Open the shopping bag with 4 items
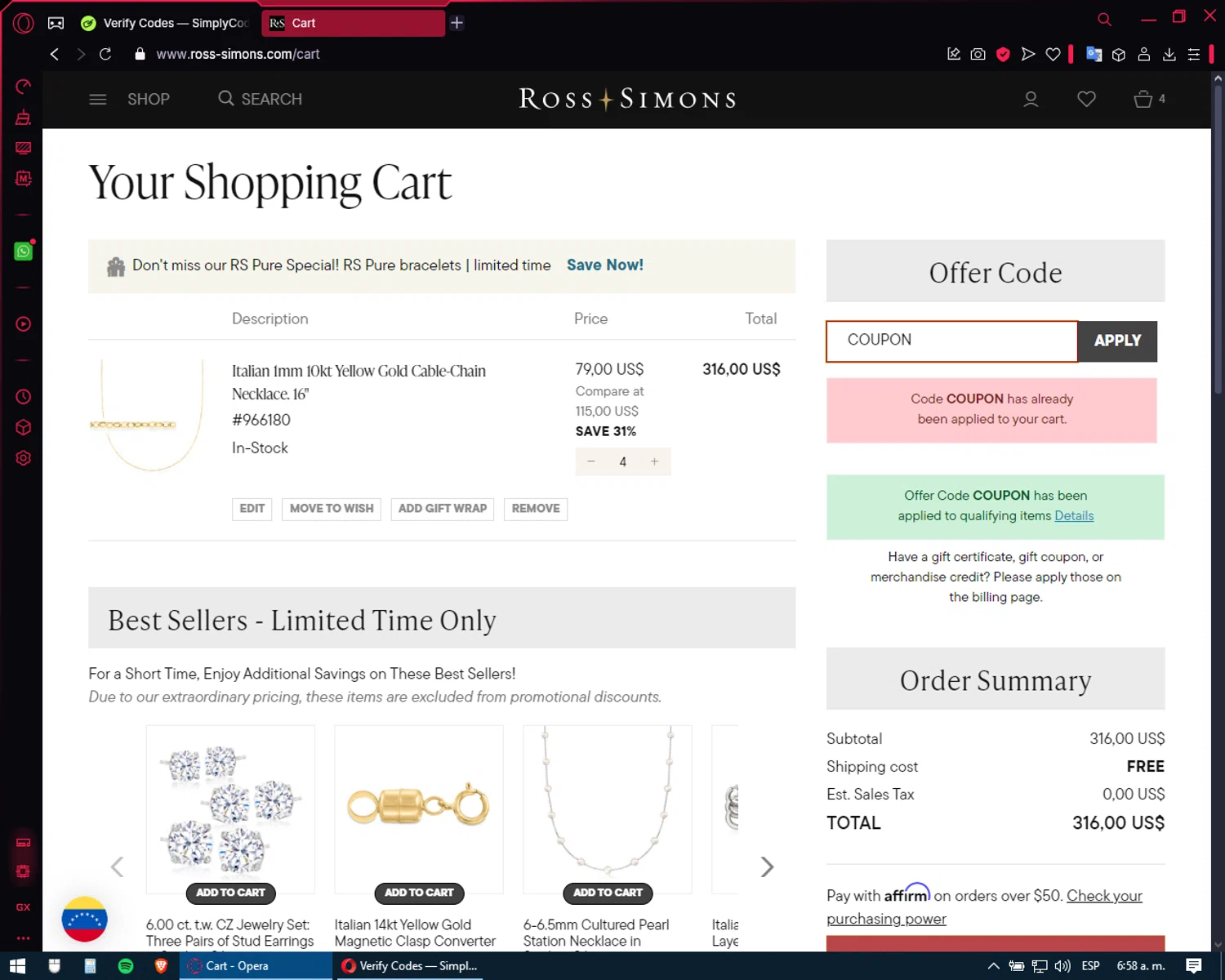This screenshot has width=1225, height=980. click(x=1149, y=99)
